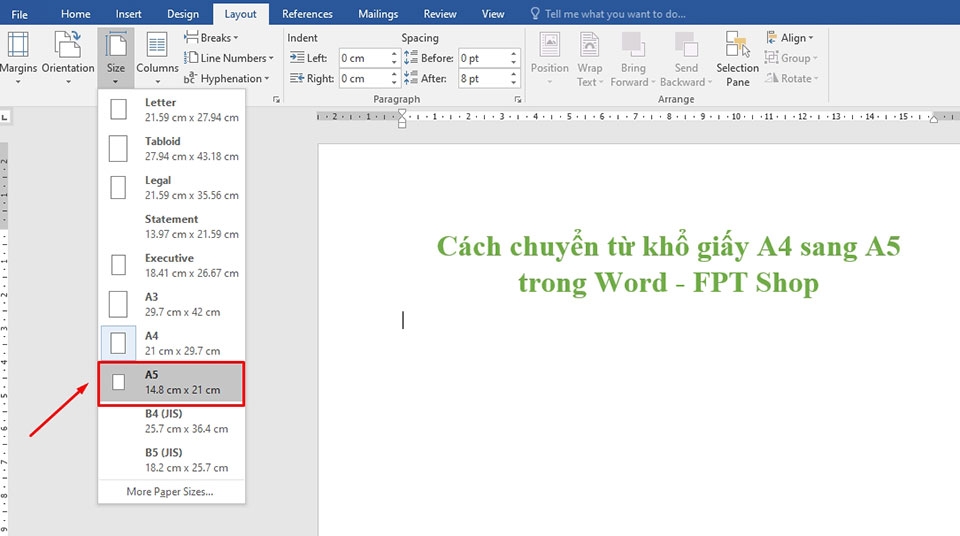Viewport: 960px width, 536px height.
Task: Open the Align dropdown
Action: [790, 37]
